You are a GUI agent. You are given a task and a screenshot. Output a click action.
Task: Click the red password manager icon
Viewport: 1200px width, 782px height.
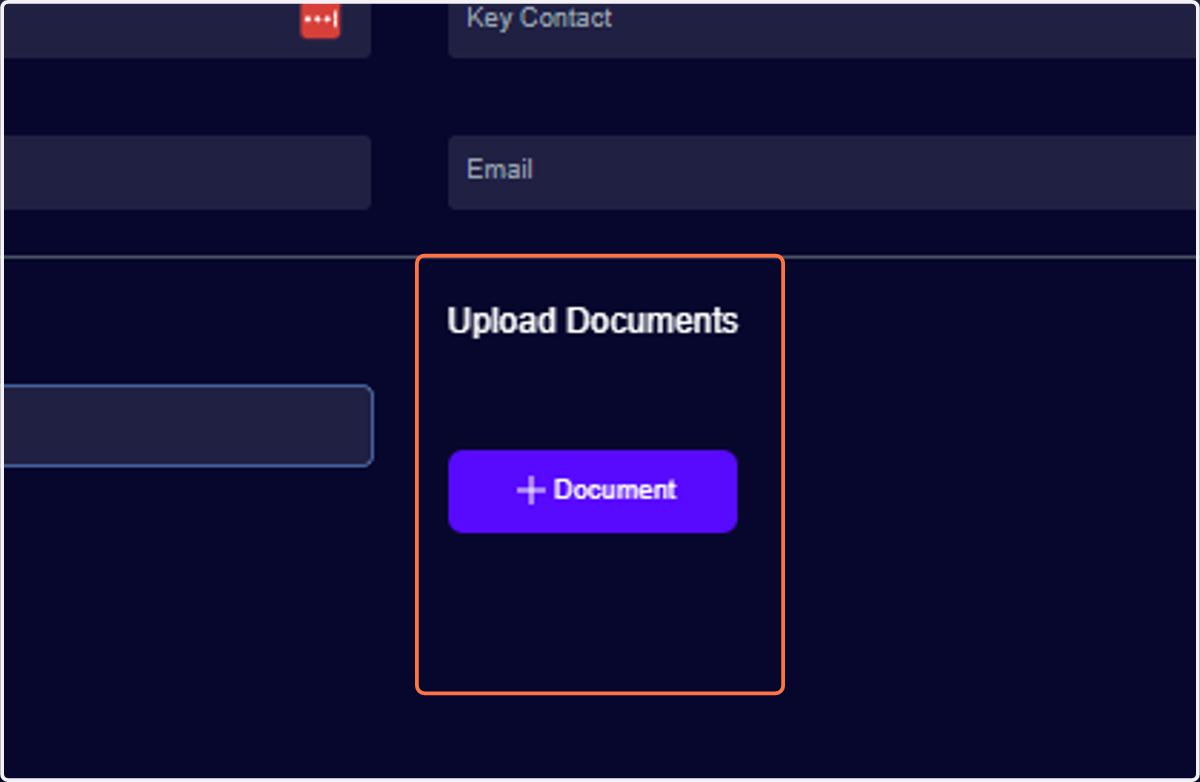[x=320, y=20]
